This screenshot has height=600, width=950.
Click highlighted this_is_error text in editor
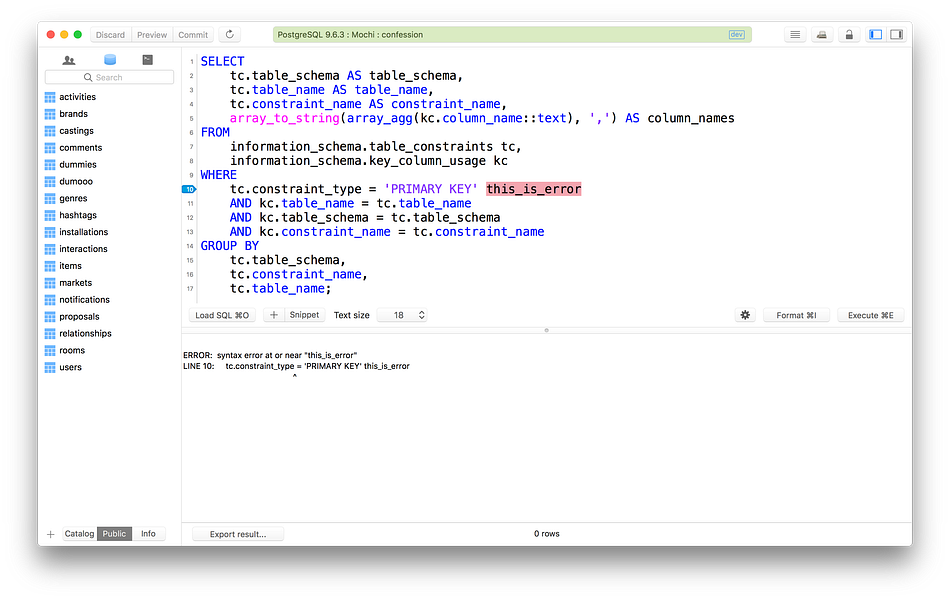coord(533,189)
